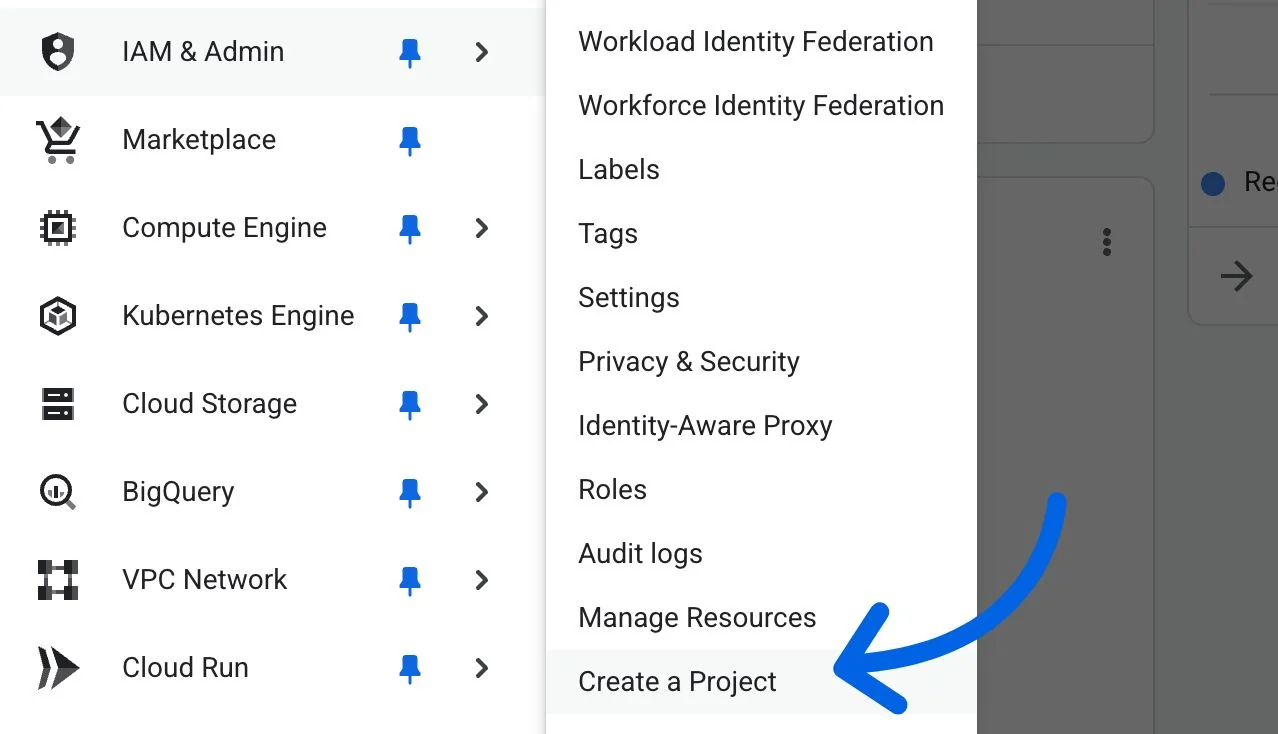Click the Kubernetes Engine hexagon icon
The image size is (1278, 734).
pos(58,316)
